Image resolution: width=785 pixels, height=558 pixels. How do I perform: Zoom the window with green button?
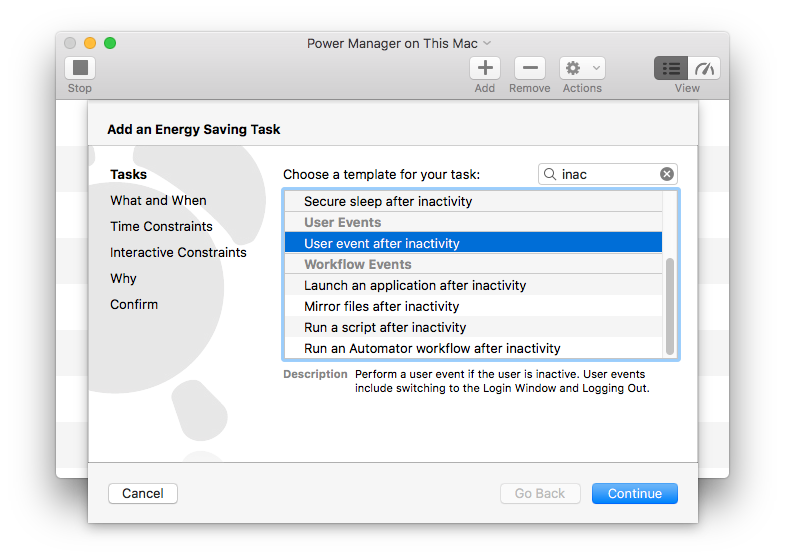[110, 43]
